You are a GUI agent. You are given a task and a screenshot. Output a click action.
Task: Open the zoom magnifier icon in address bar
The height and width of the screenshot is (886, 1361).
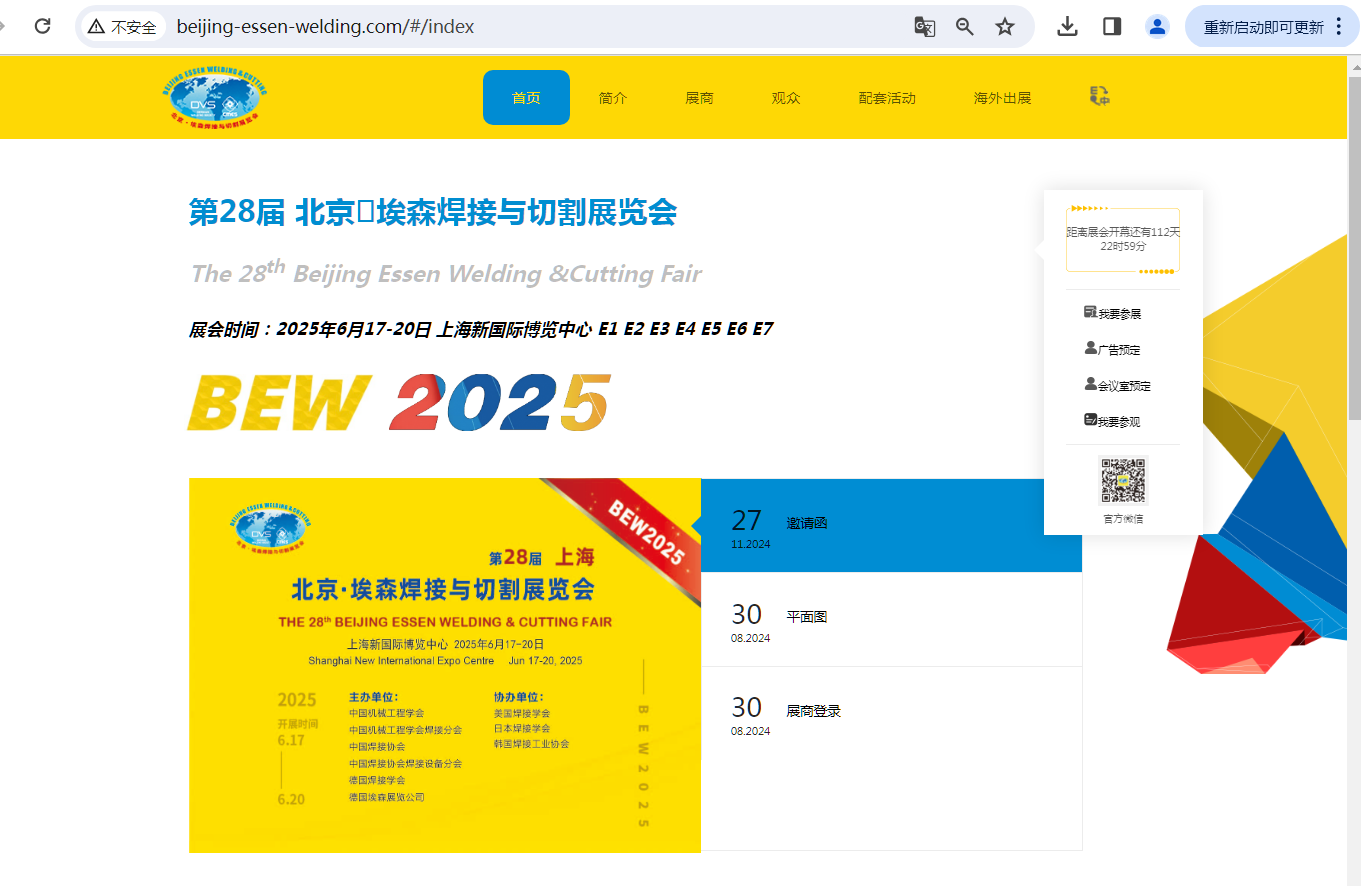pos(965,27)
